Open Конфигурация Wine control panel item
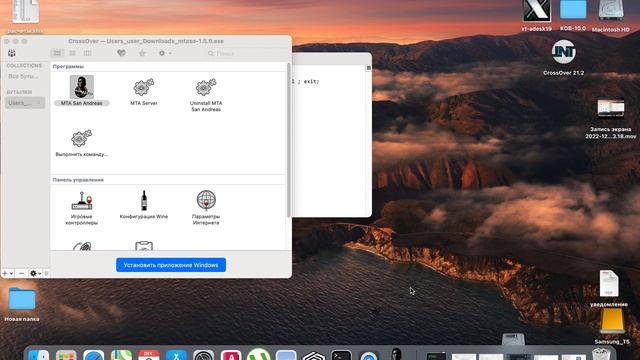Image resolution: width=640 pixels, height=360 pixels. tap(144, 200)
